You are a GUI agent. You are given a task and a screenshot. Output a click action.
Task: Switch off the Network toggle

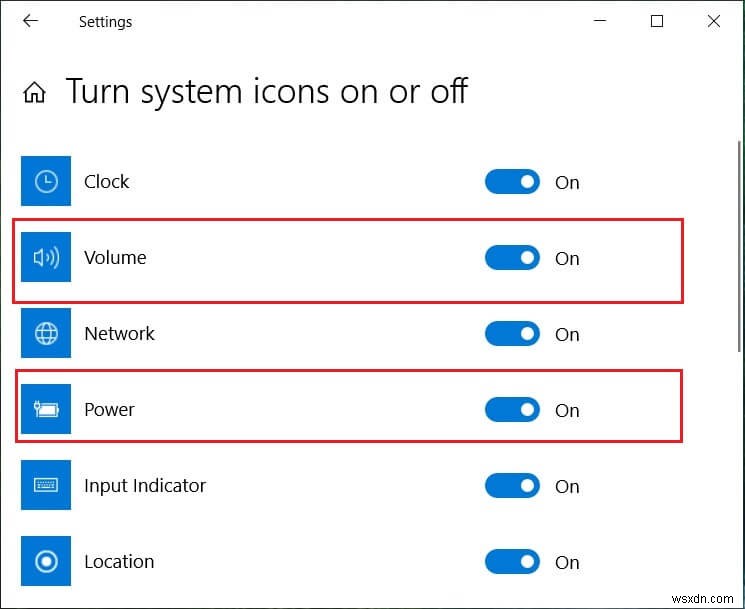pos(512,334)
